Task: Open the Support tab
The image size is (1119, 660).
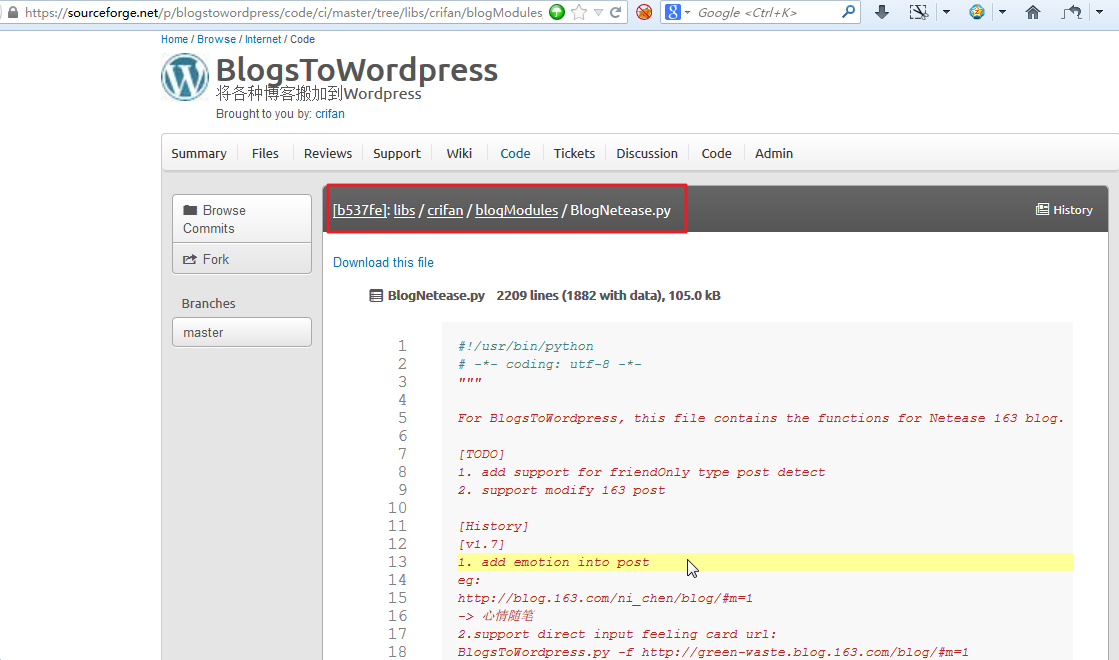Action: tap(397, 153)
